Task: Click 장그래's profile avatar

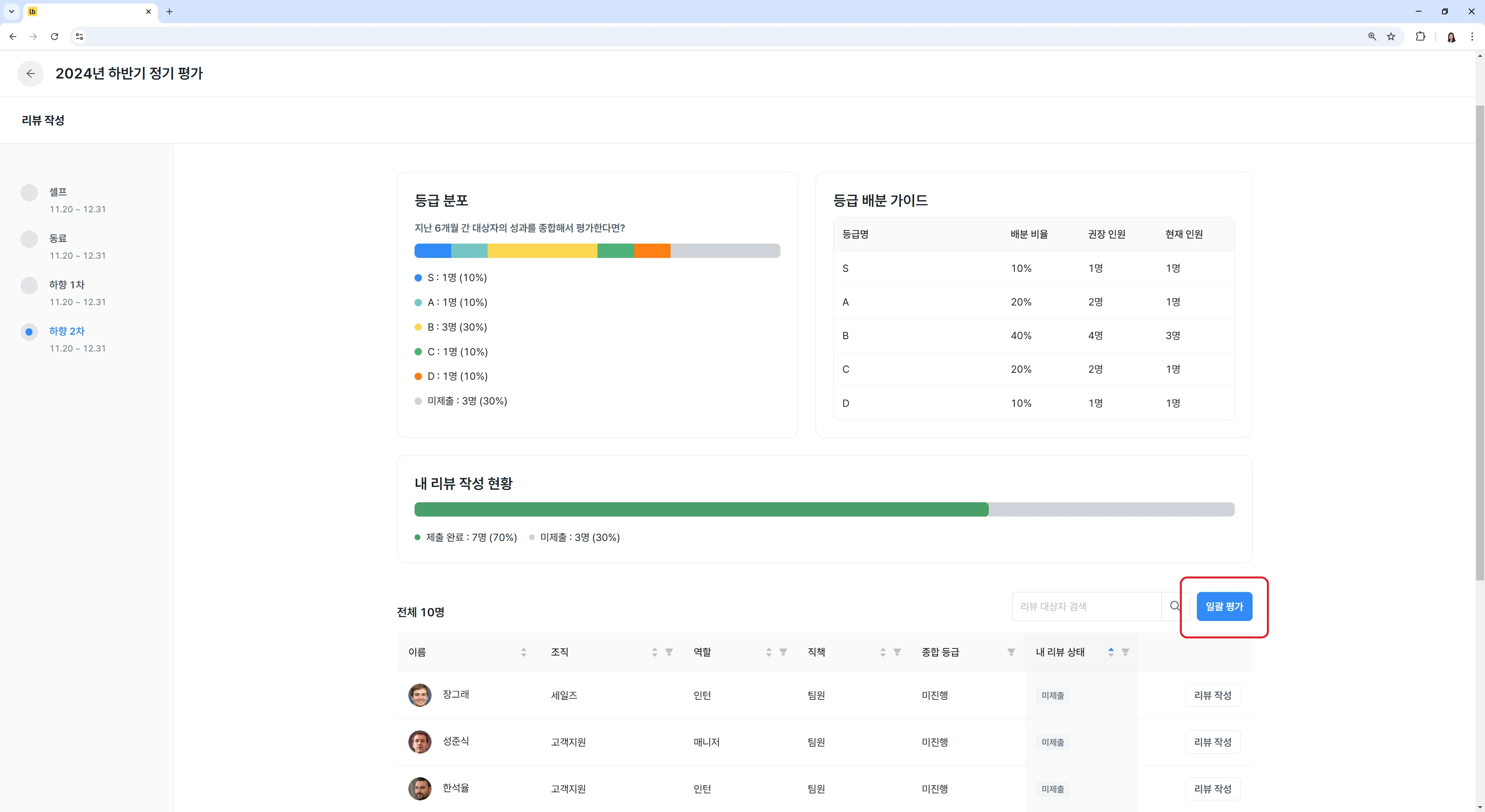Action: (x=420, y=695)
